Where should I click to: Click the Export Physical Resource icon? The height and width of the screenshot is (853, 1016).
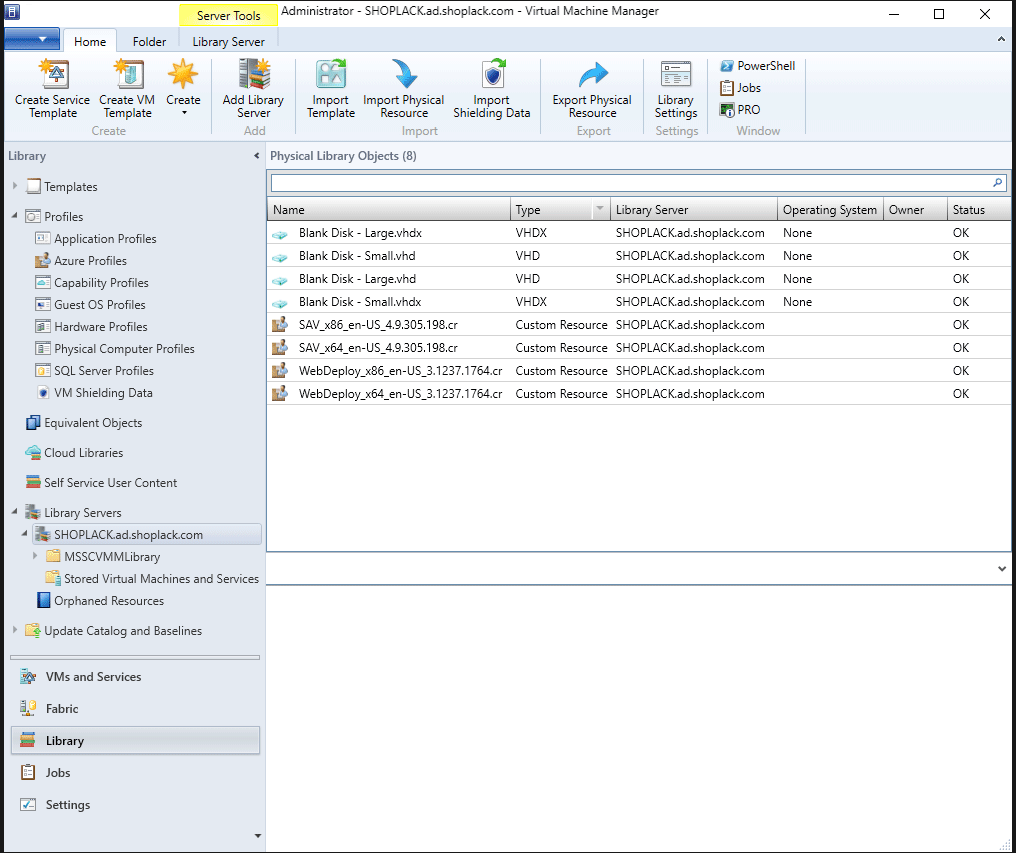pos(592,75)
